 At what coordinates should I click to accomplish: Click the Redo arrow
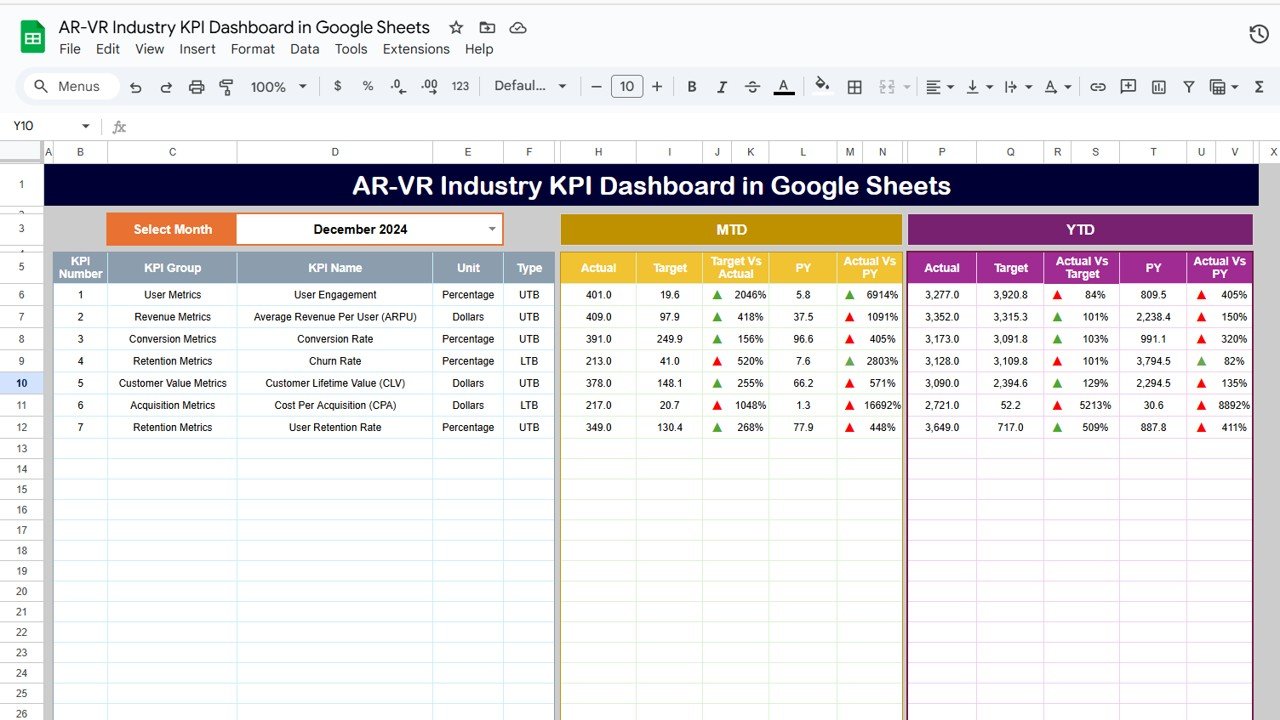(x=166, y=87)
